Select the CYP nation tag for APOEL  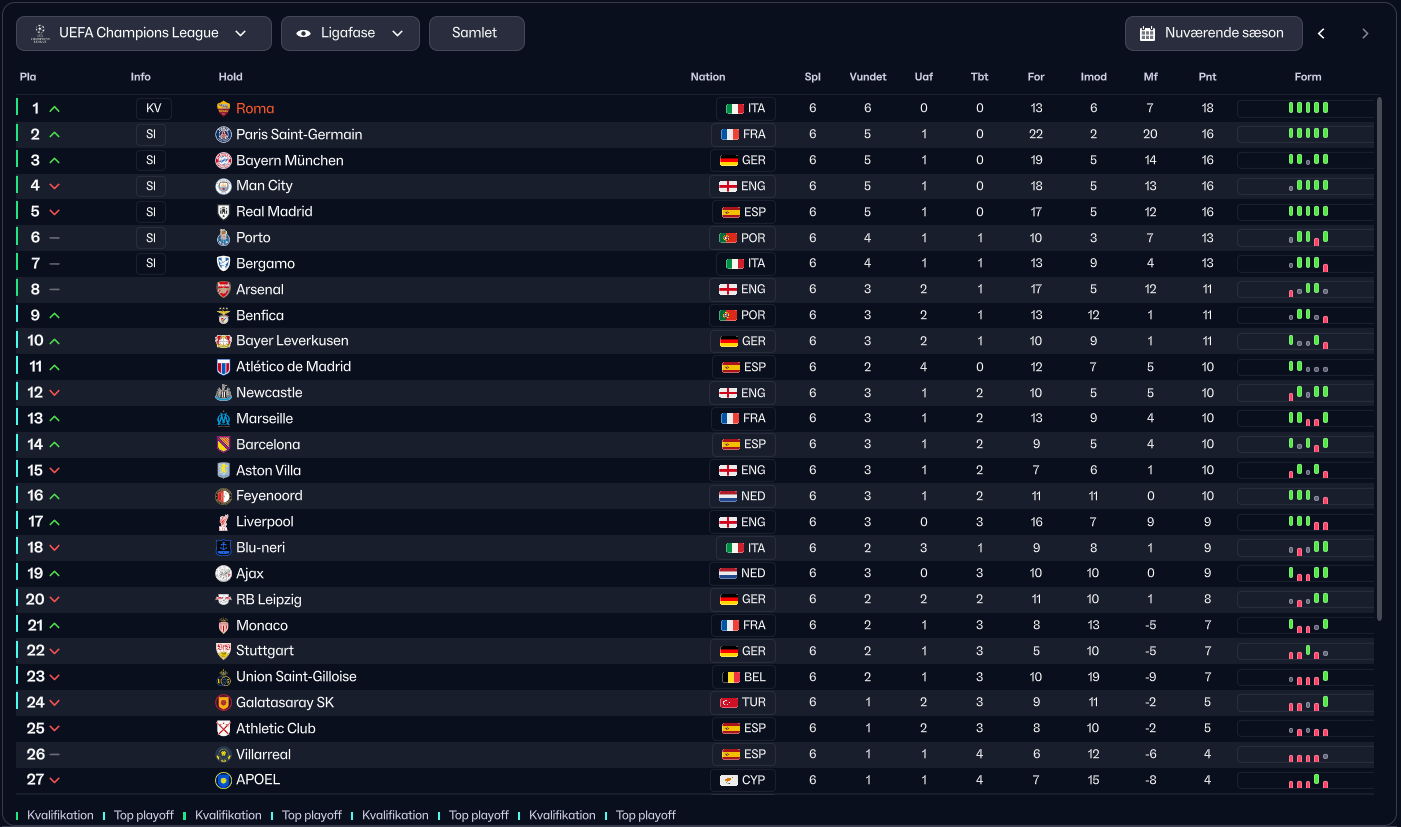[743, 780]
